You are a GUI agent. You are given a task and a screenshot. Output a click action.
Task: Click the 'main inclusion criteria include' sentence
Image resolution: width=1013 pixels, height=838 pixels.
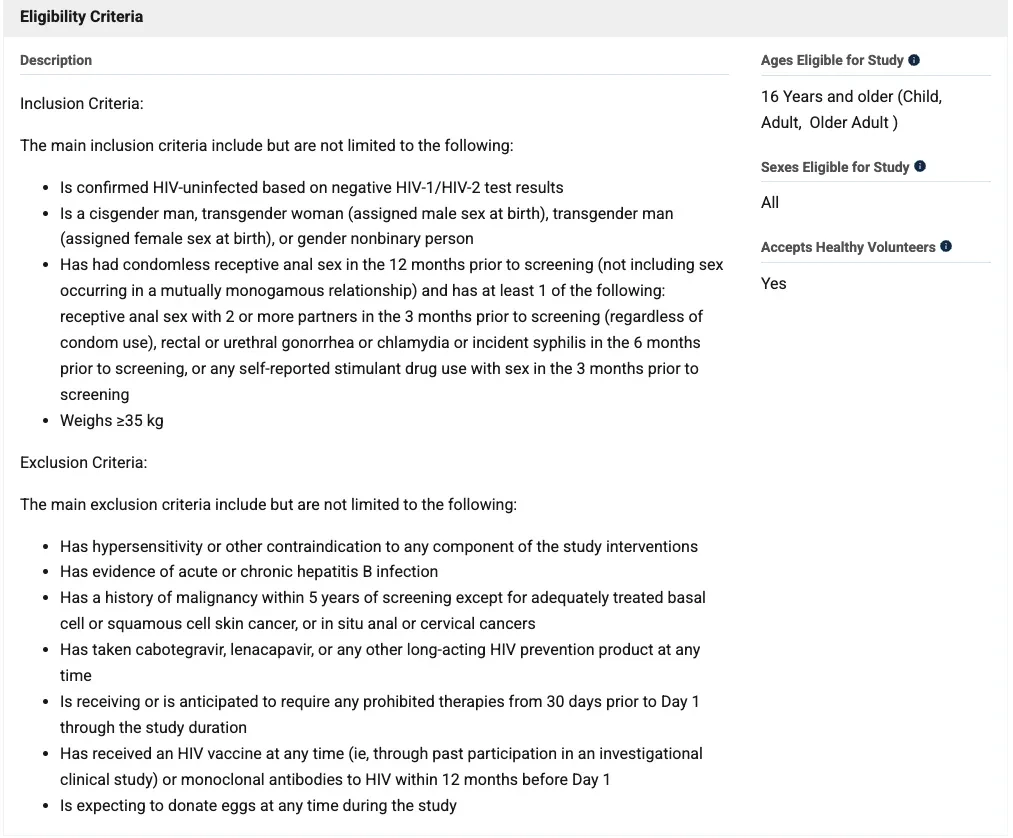[x=266, y=145]
